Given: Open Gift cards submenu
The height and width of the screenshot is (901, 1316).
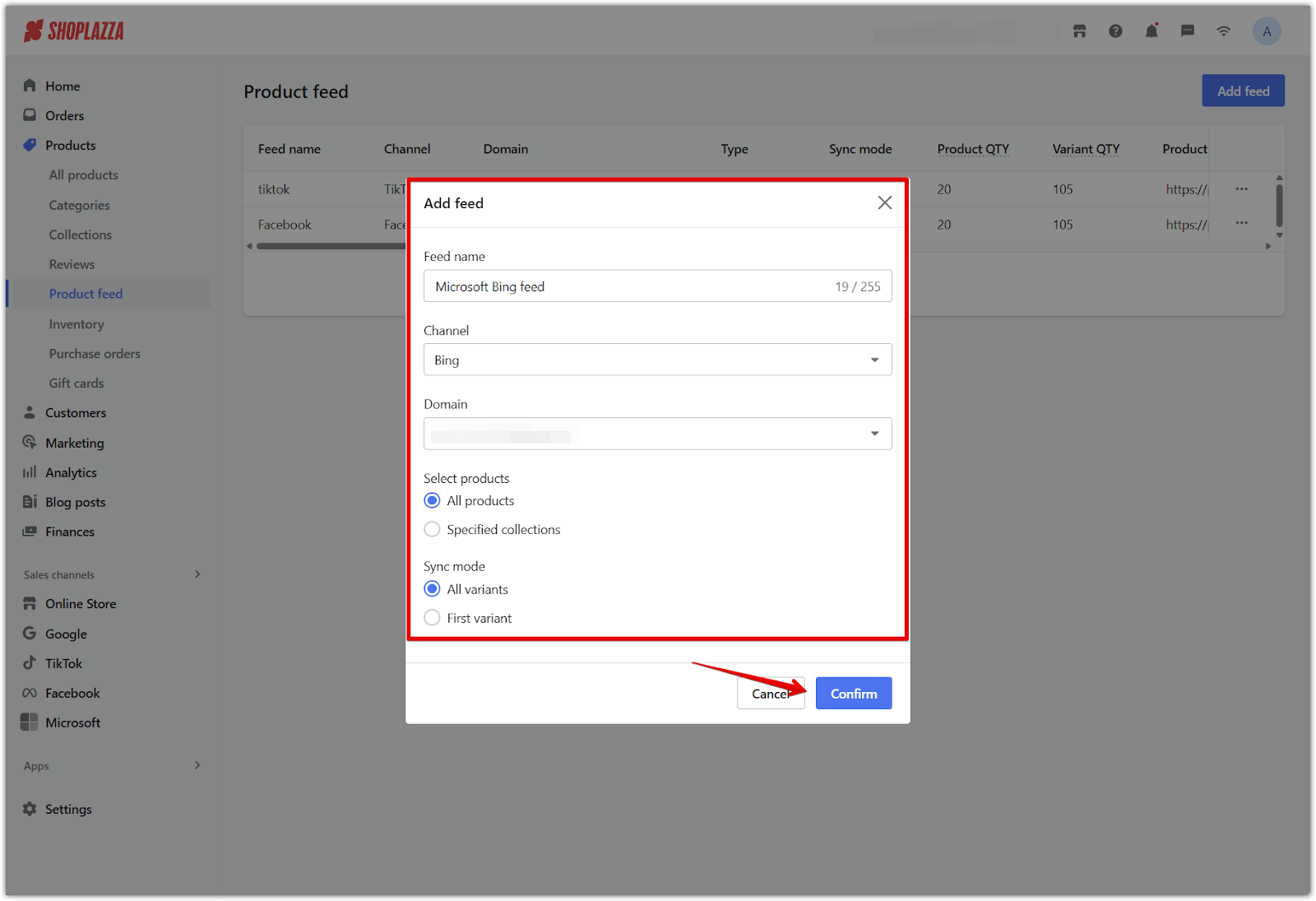Looking at the screenshot, I should 76,383.
